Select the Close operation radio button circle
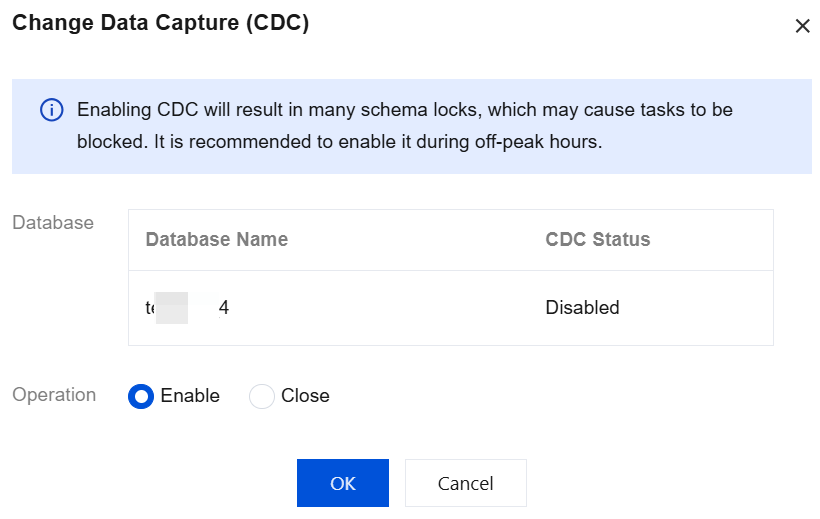Screen dimensions: 820x519 [x=262, y=397]
